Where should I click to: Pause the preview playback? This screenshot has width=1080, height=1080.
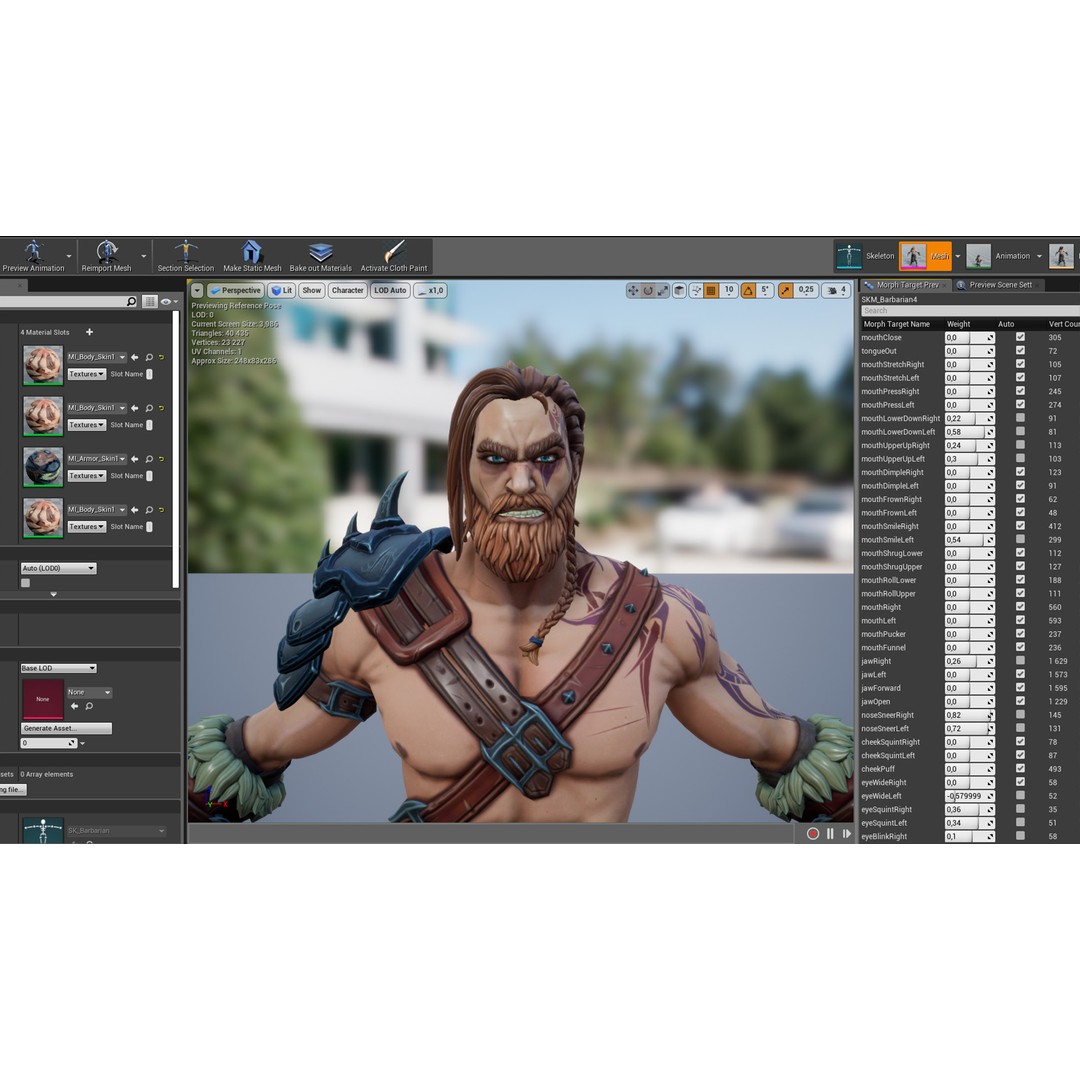[x=830, y=833]
